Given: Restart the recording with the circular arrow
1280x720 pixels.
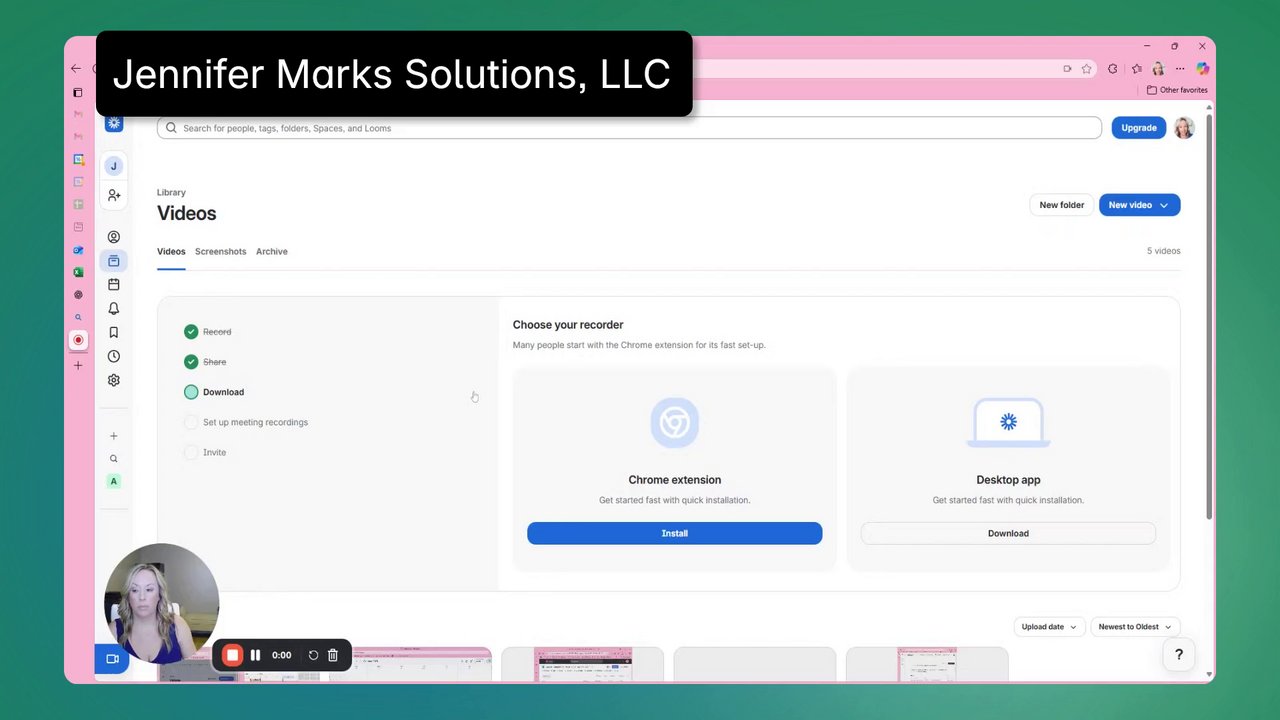Looking at the screenshot, I should coord(313,655).
